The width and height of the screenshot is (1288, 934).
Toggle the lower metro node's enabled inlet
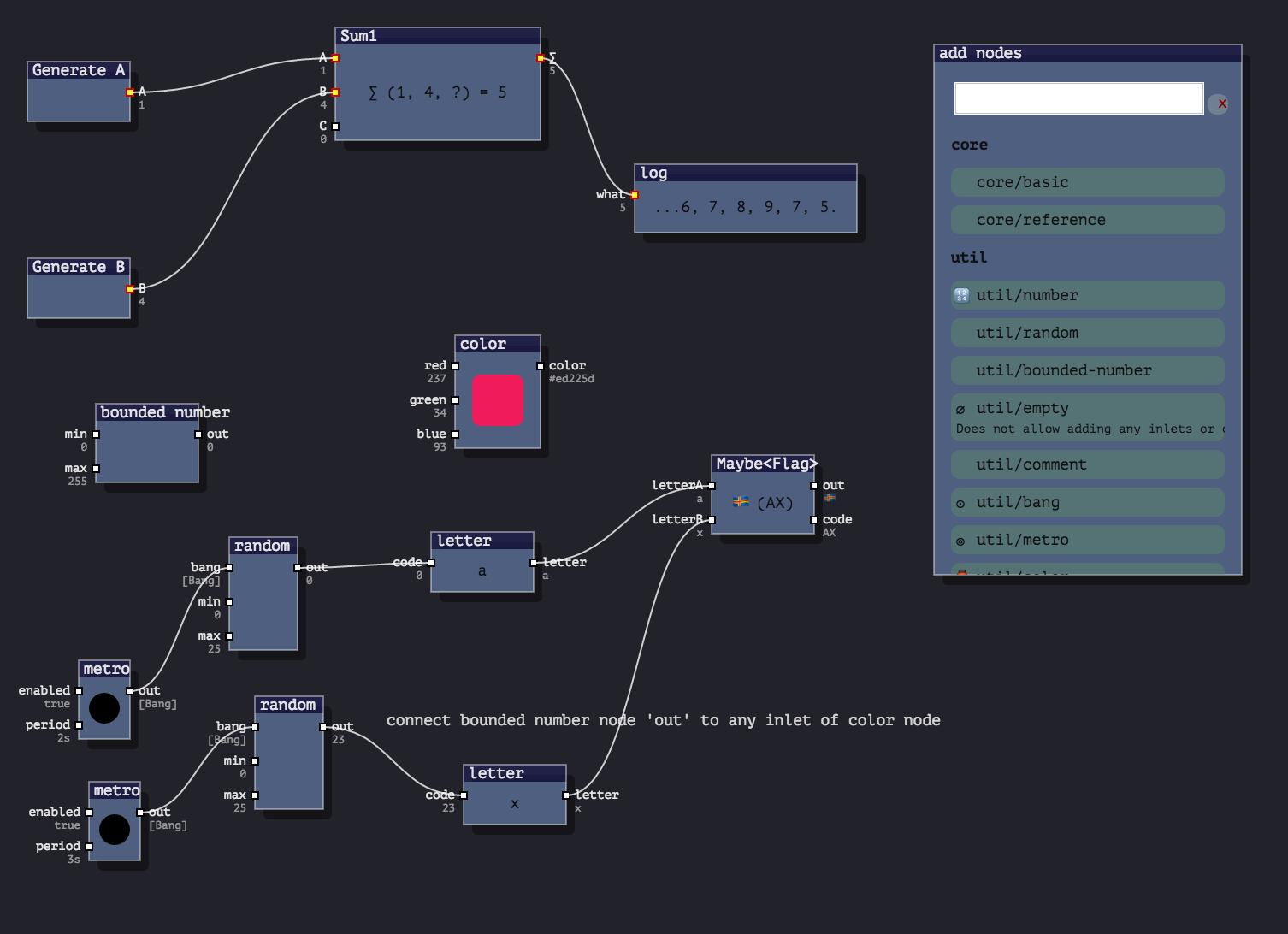(x=89, y=813)
